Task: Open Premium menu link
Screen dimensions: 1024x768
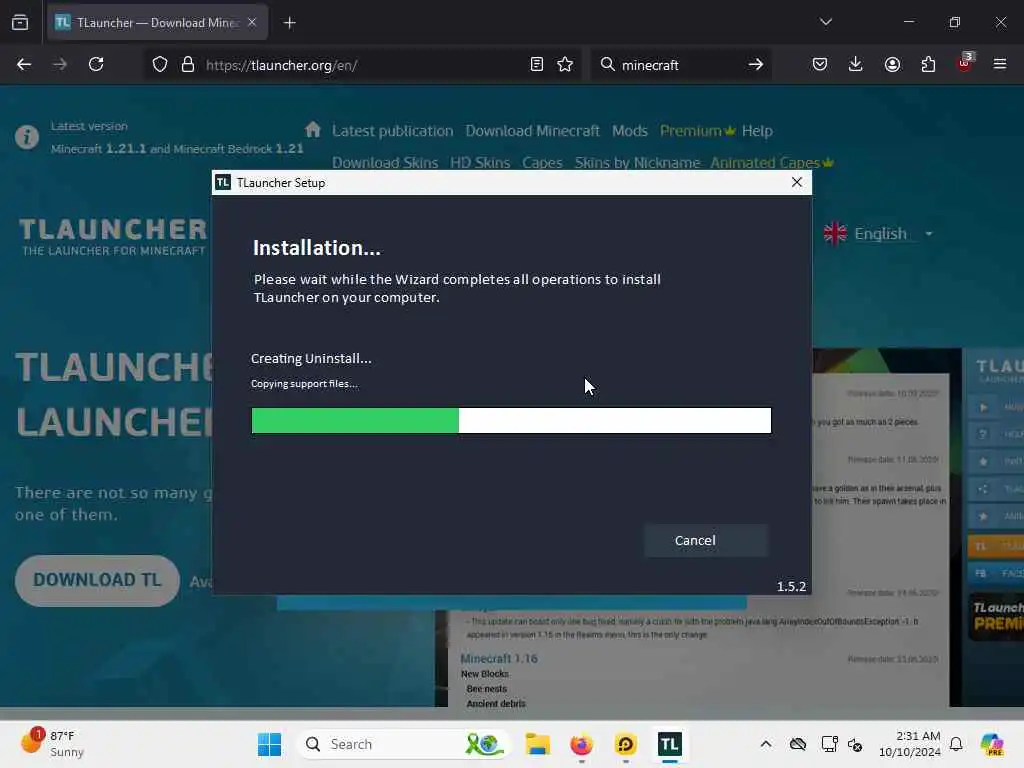Action: pos(697,131)
